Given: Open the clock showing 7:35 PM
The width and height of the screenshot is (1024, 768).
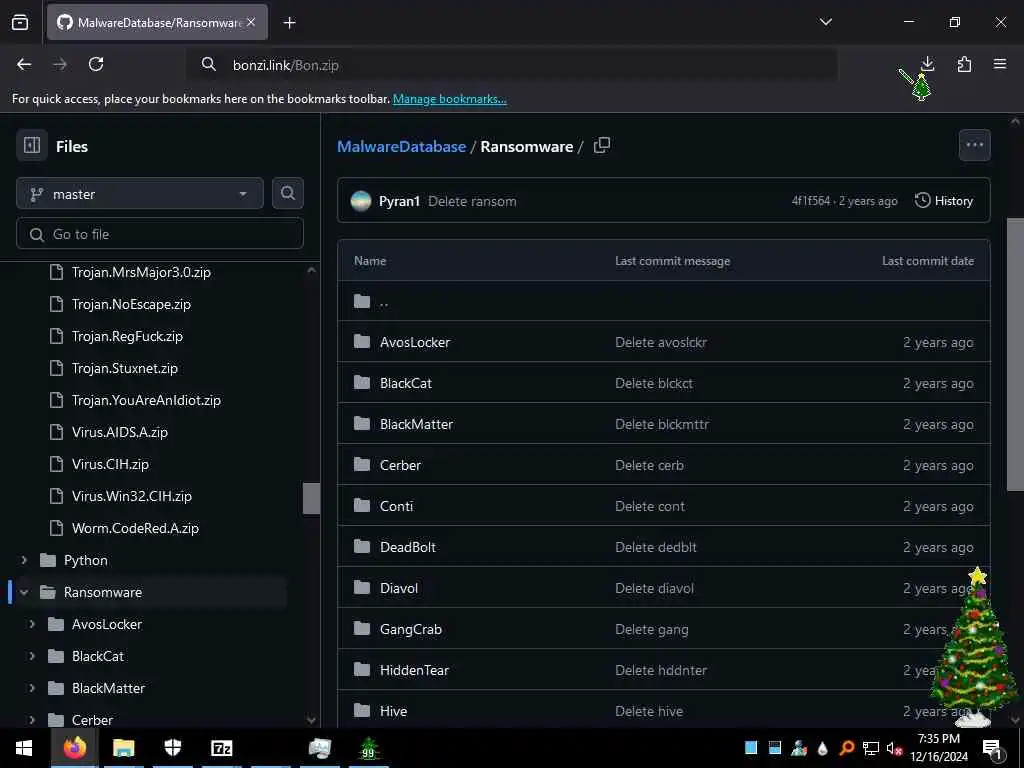Looking at the screenshot, I should 938,748.
